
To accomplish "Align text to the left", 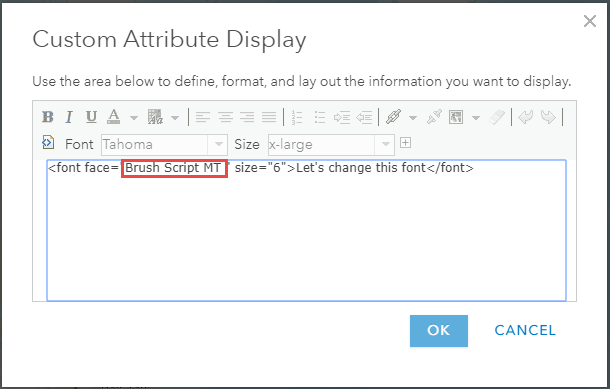I will tap(203, 117).
